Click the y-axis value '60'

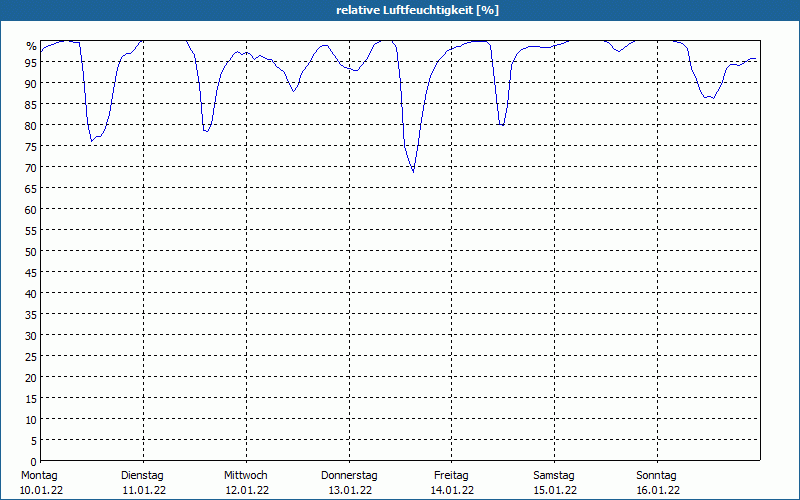click(x=31, y=209)
